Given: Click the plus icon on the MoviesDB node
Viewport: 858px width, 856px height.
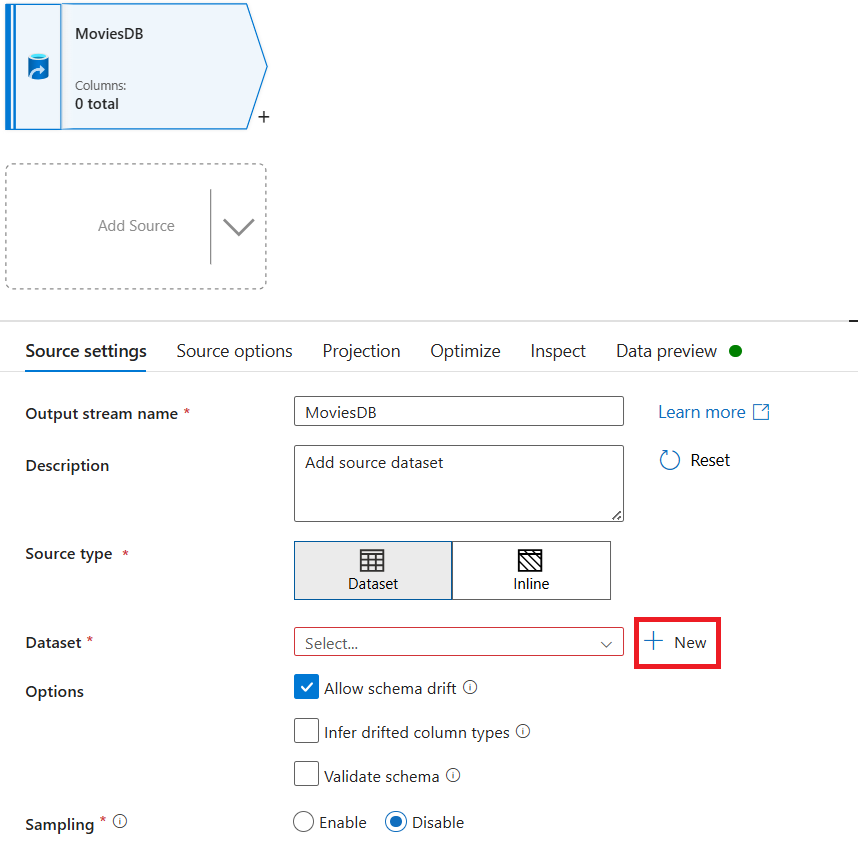Looking at the screenshot, I should [x=263, y=117].
